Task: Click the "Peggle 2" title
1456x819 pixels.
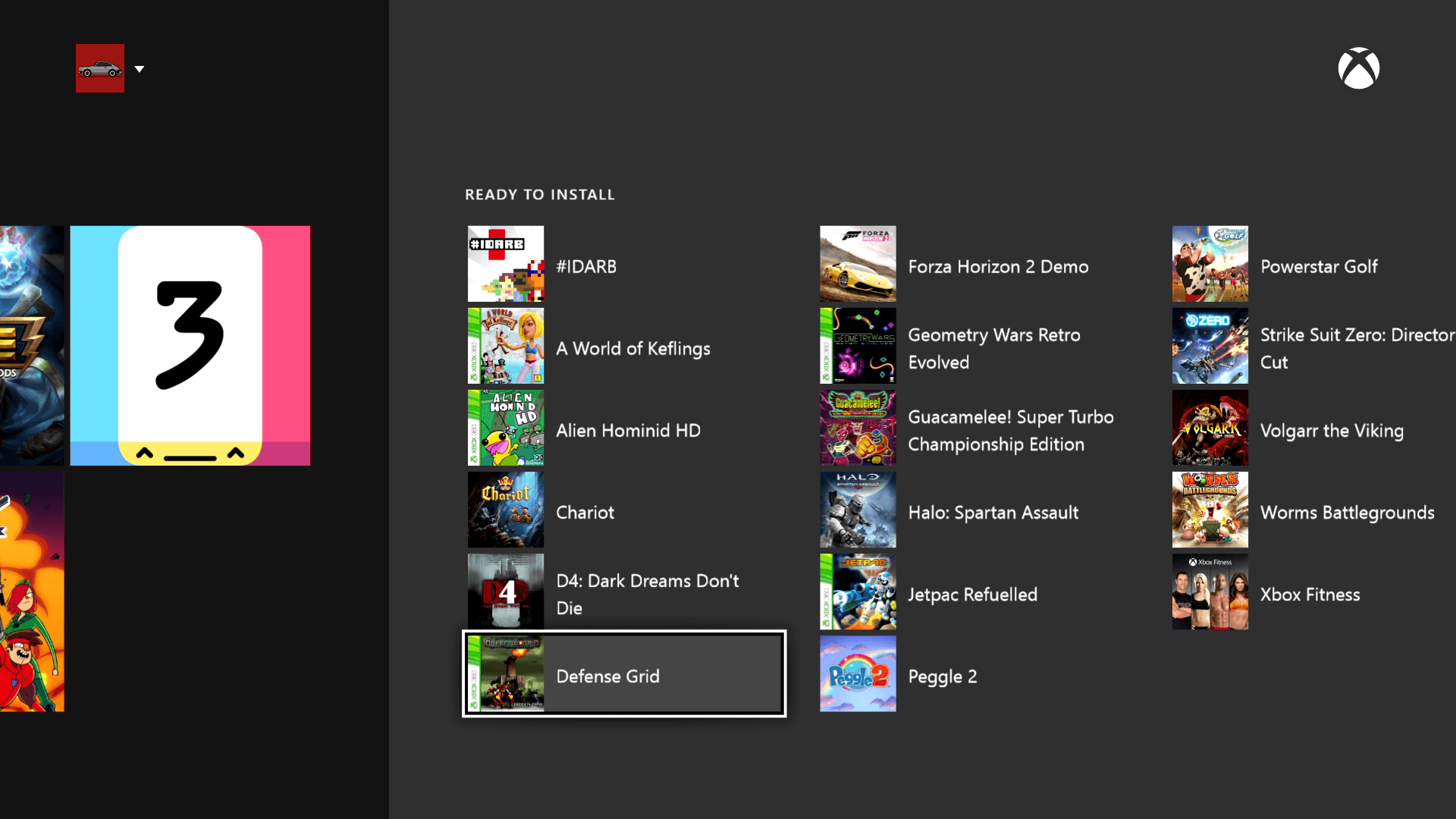Action: coord(943,676)
